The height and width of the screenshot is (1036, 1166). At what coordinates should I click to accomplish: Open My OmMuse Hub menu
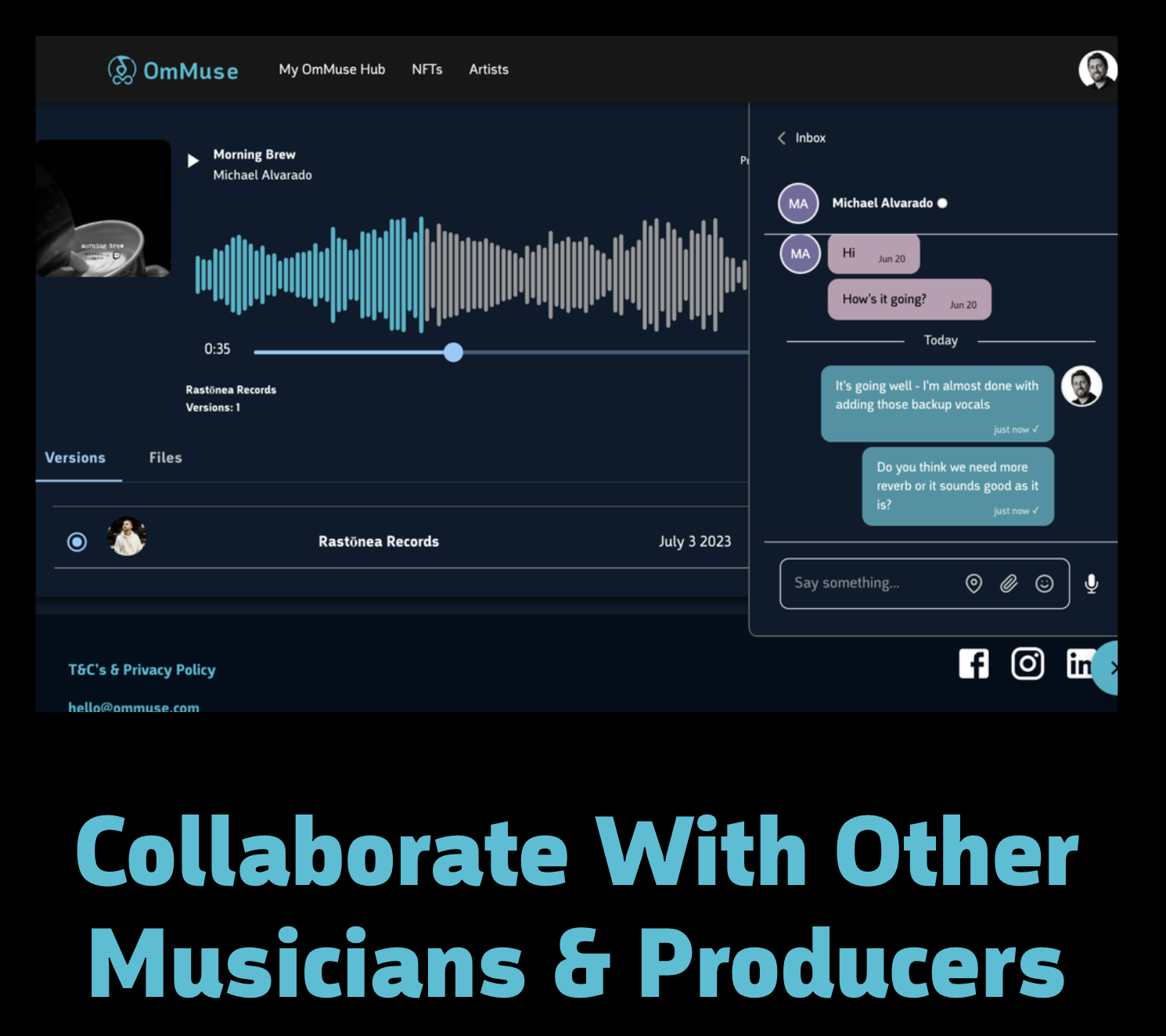[332, 70]
